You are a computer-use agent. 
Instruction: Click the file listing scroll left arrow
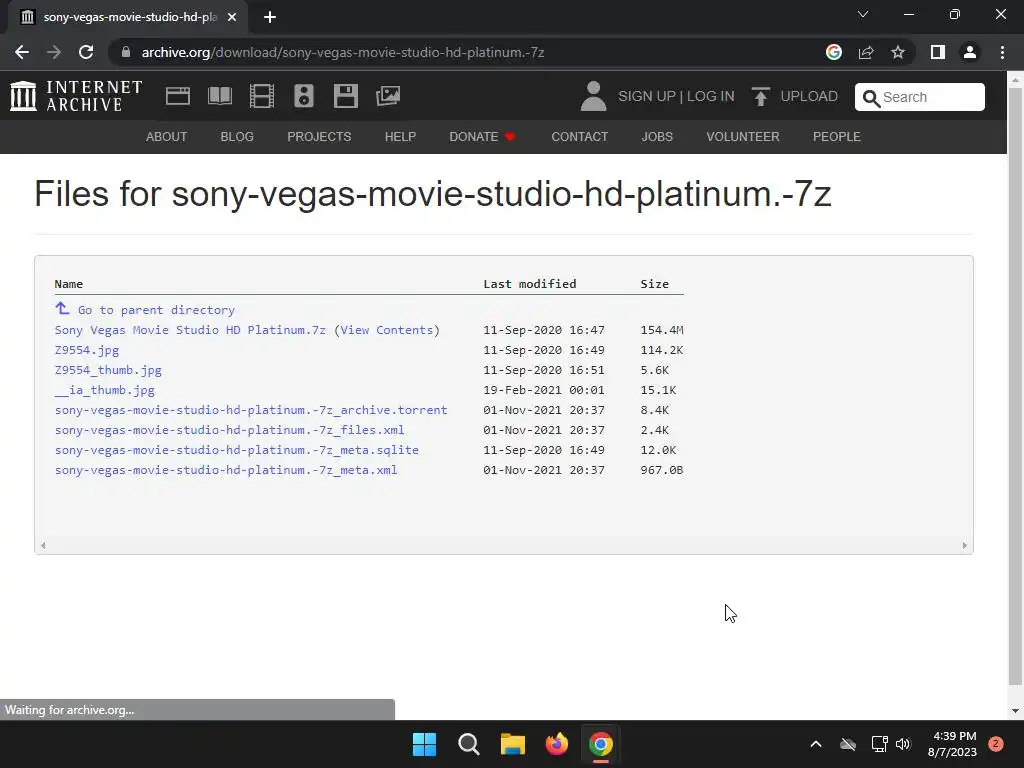point(43,545)
